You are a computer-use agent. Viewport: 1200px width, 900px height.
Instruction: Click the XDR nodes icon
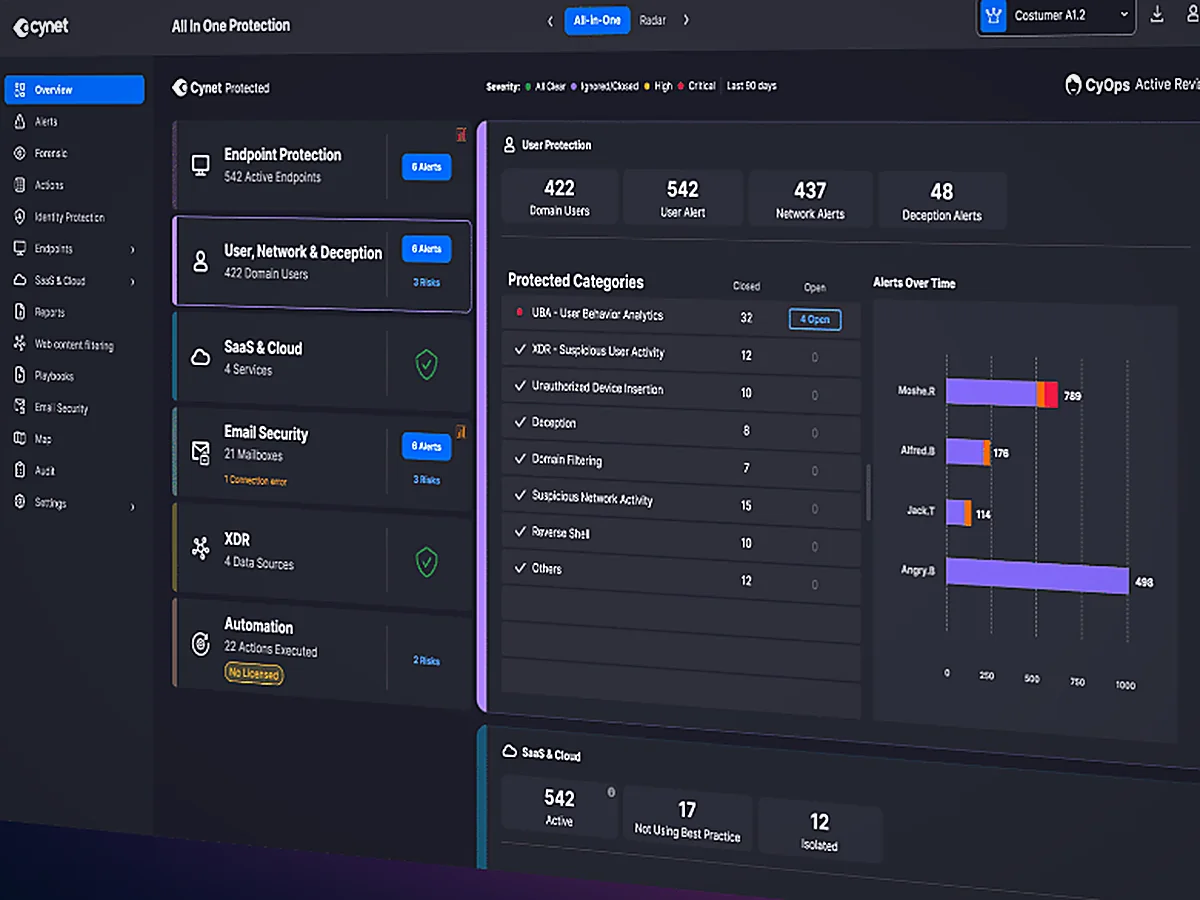pos(201,548)
